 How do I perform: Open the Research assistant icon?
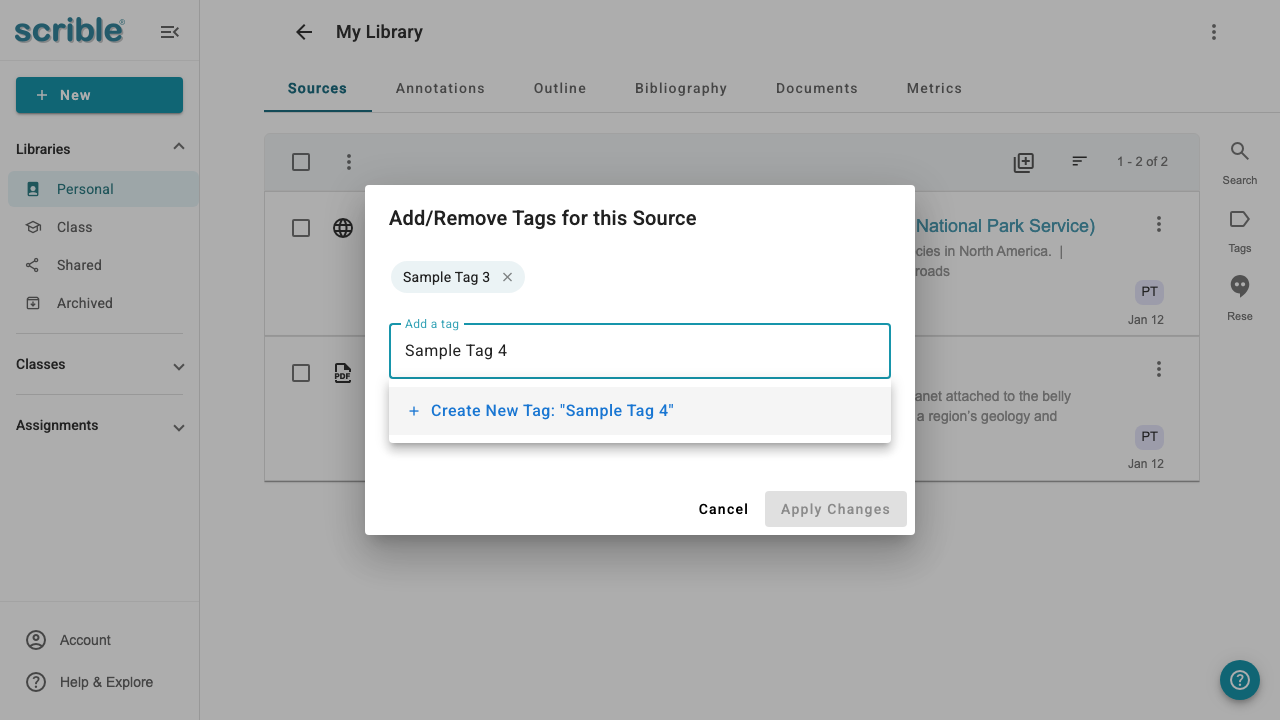point(1240,287)
